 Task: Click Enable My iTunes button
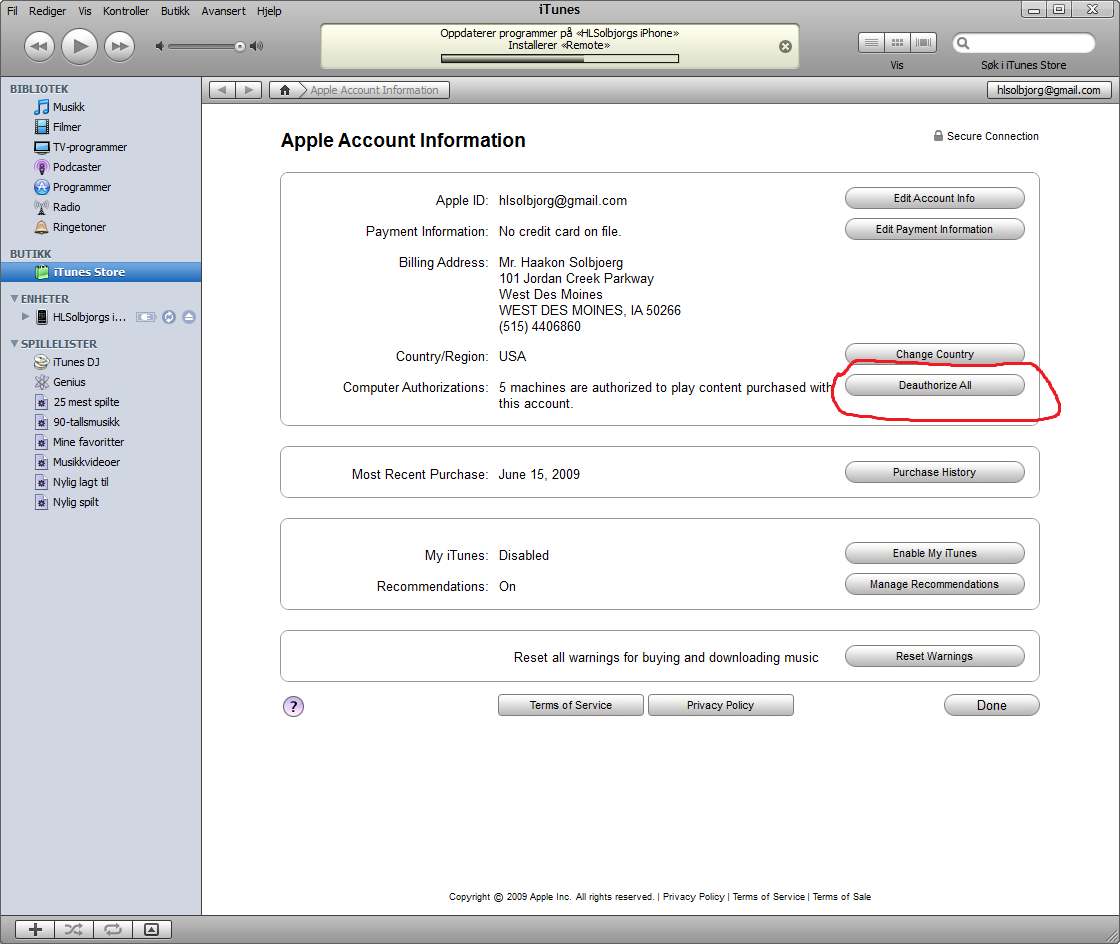pos(934,553)
